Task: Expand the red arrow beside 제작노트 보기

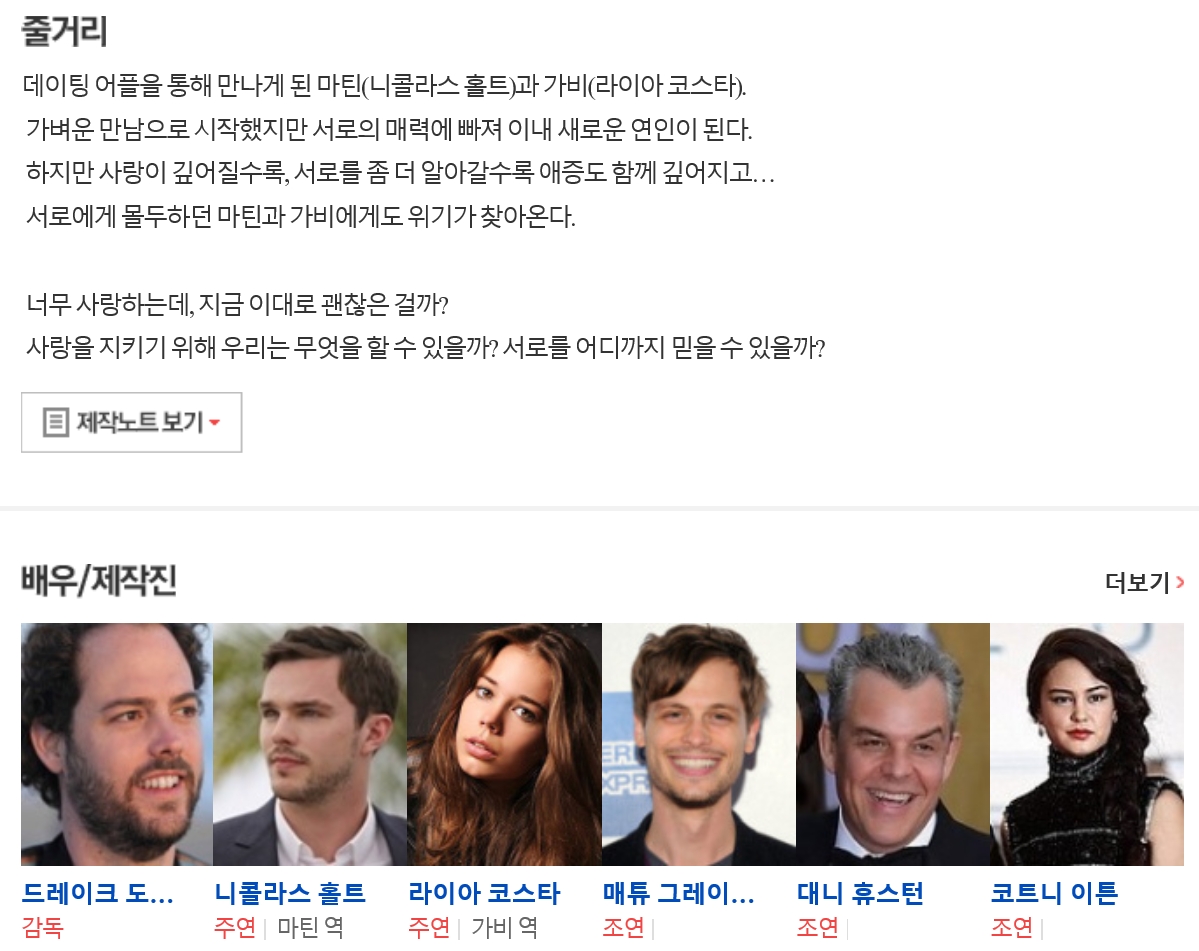Action: pyautogui.click(x=214, y=423)
